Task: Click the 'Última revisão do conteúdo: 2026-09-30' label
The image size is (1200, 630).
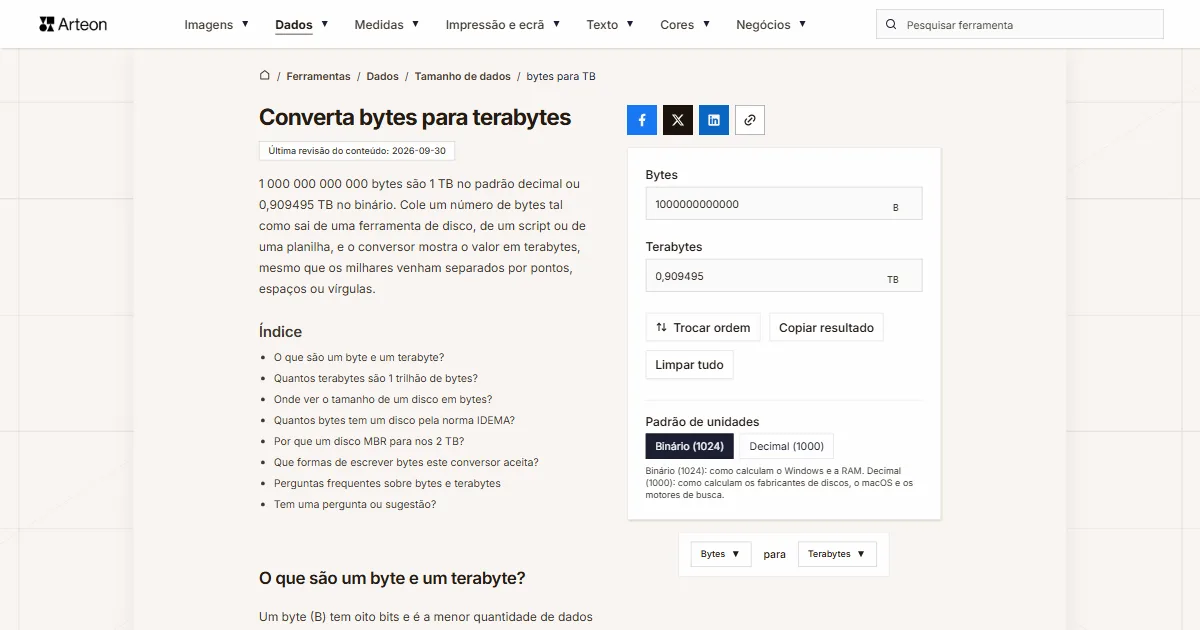Action: pyautogui.click(x=357, y=151)
